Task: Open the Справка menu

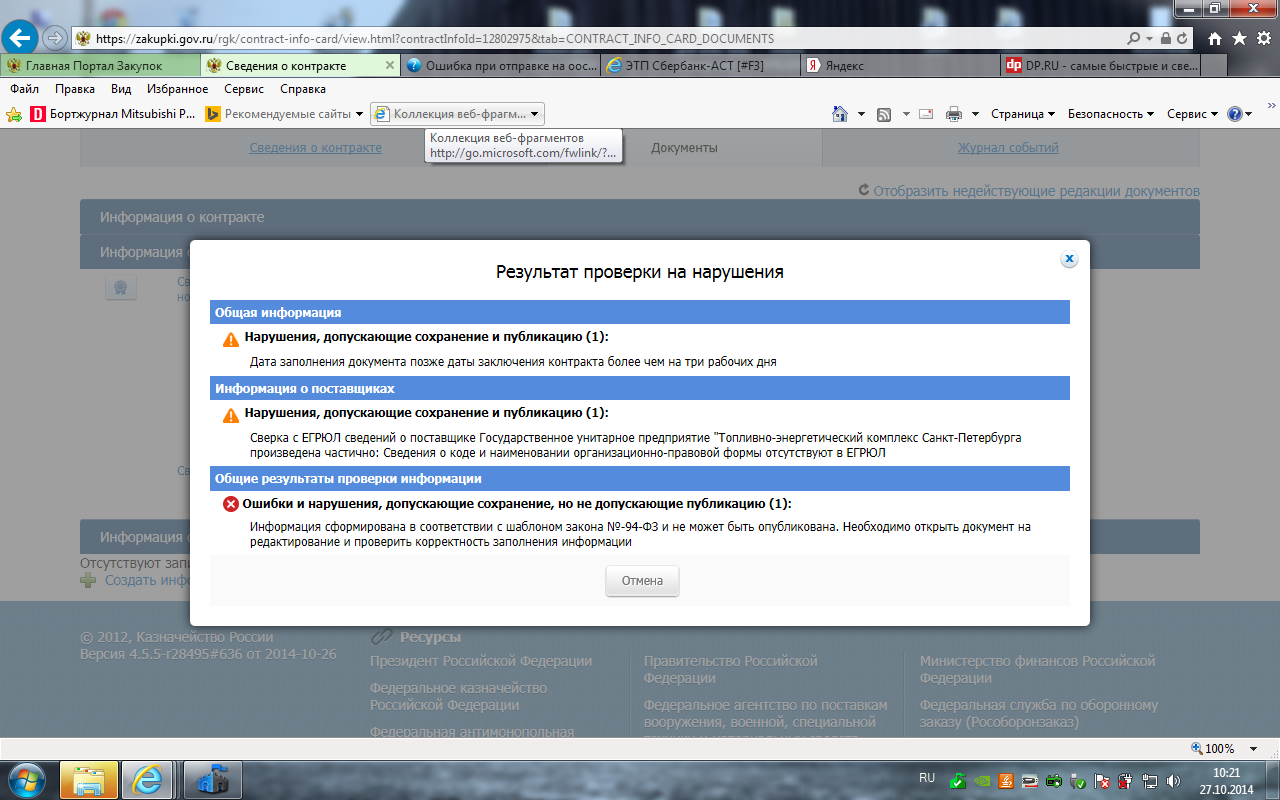Action: [x=303, y=89]
